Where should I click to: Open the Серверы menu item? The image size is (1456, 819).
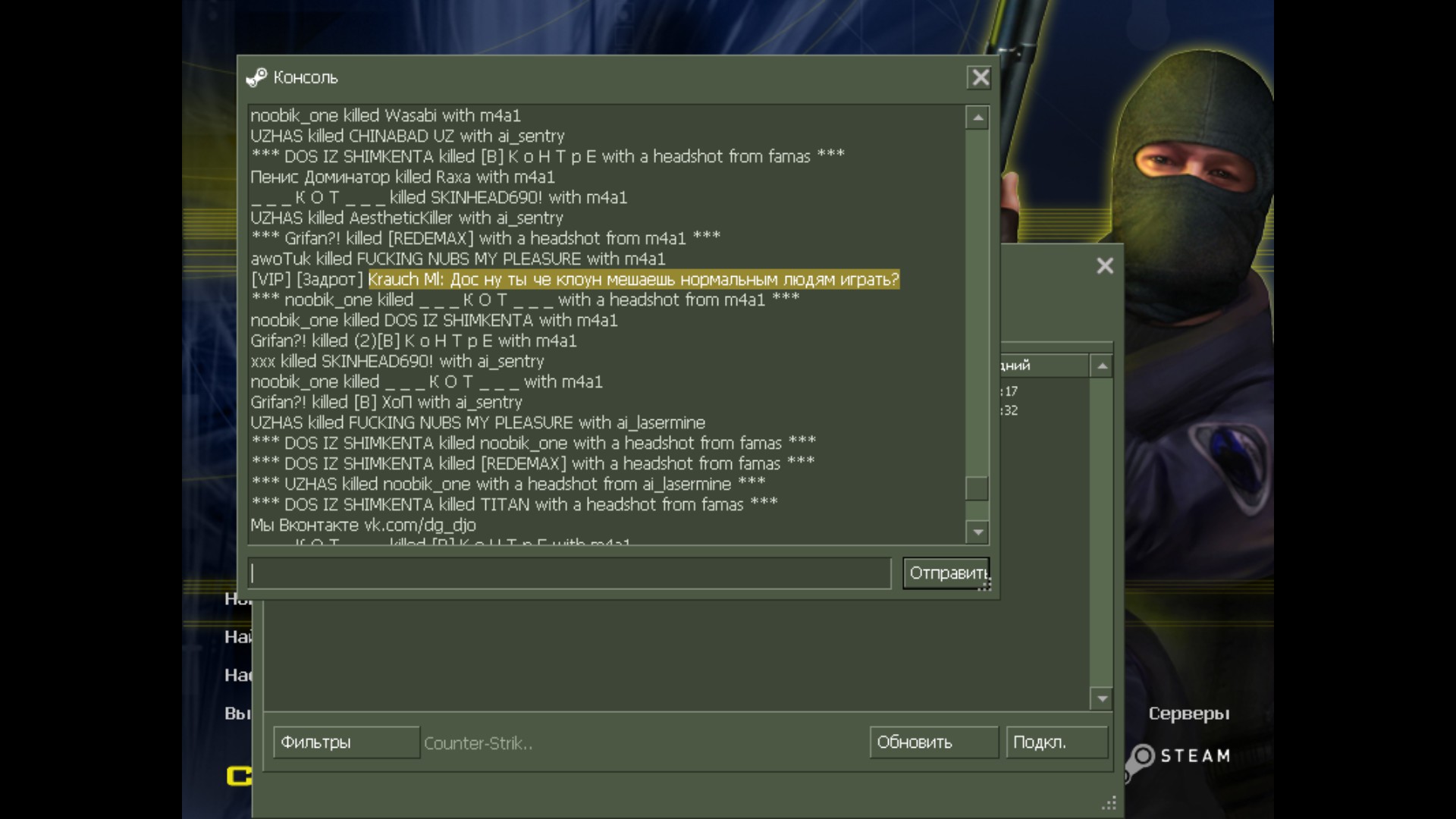tap(1188, 714)
